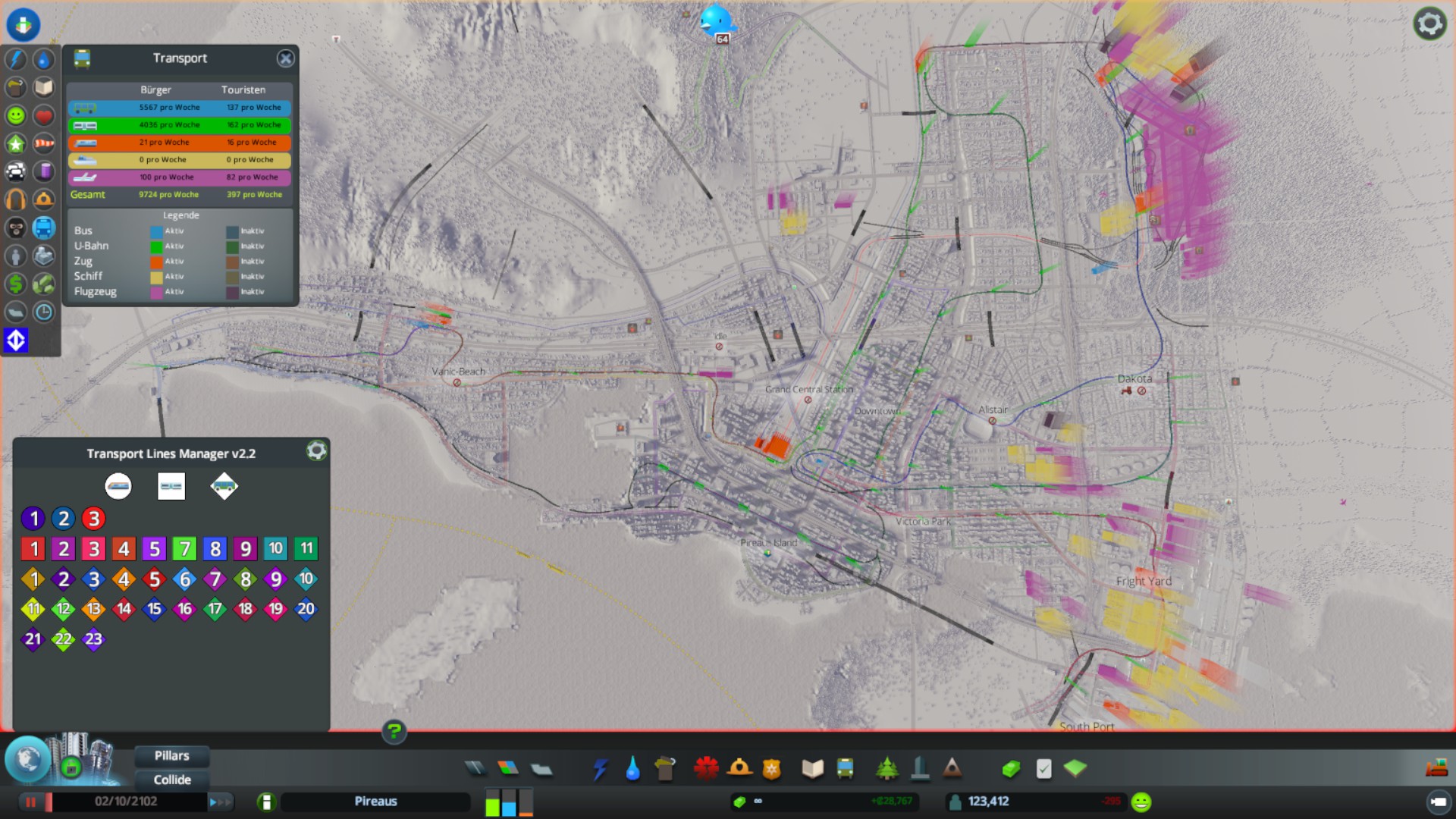Increase the game speed arrows

pos(220,802)
